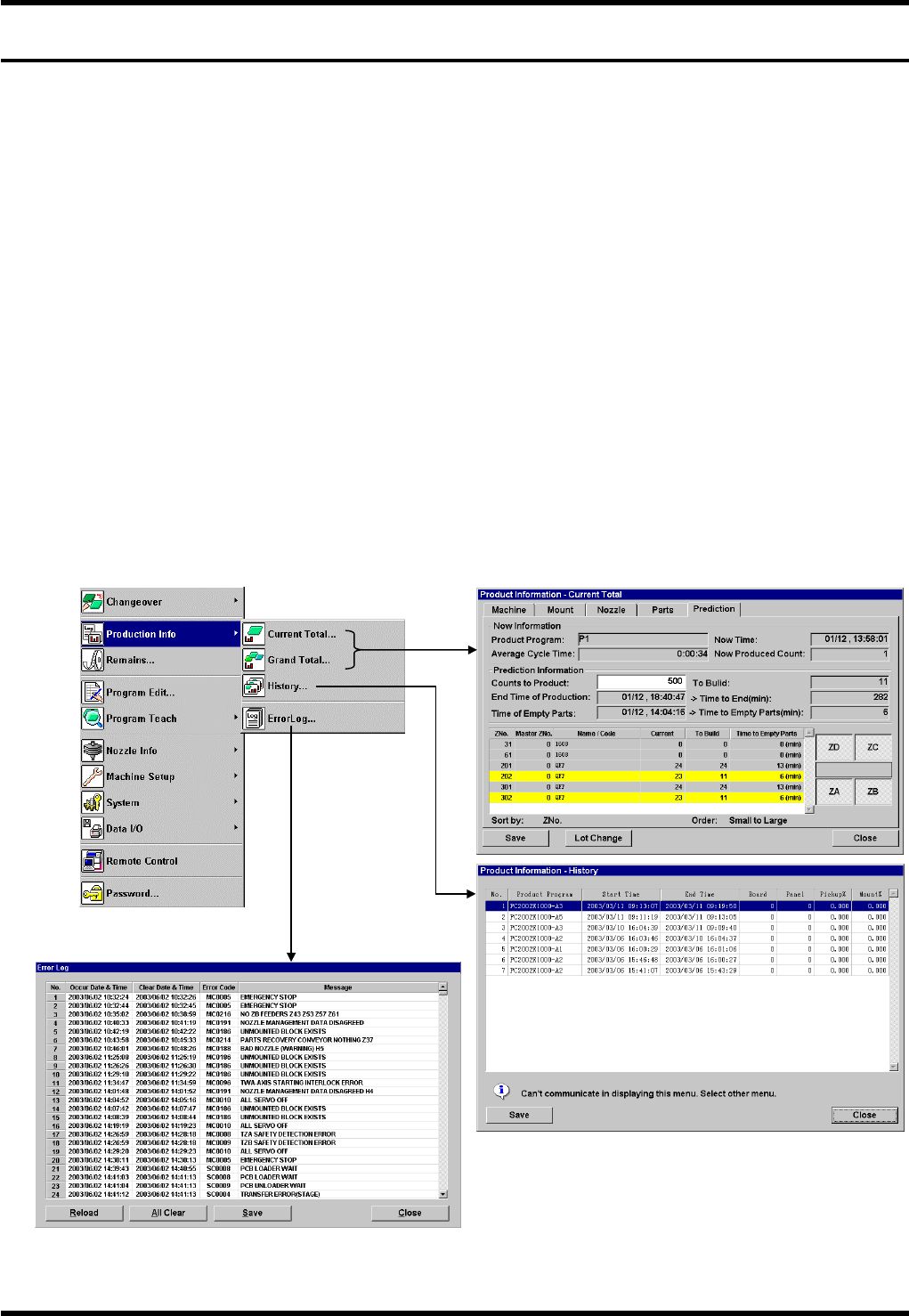Click the ZA button
The height and width of the screenshot is (1316, 909).
(x=834, y=791)
